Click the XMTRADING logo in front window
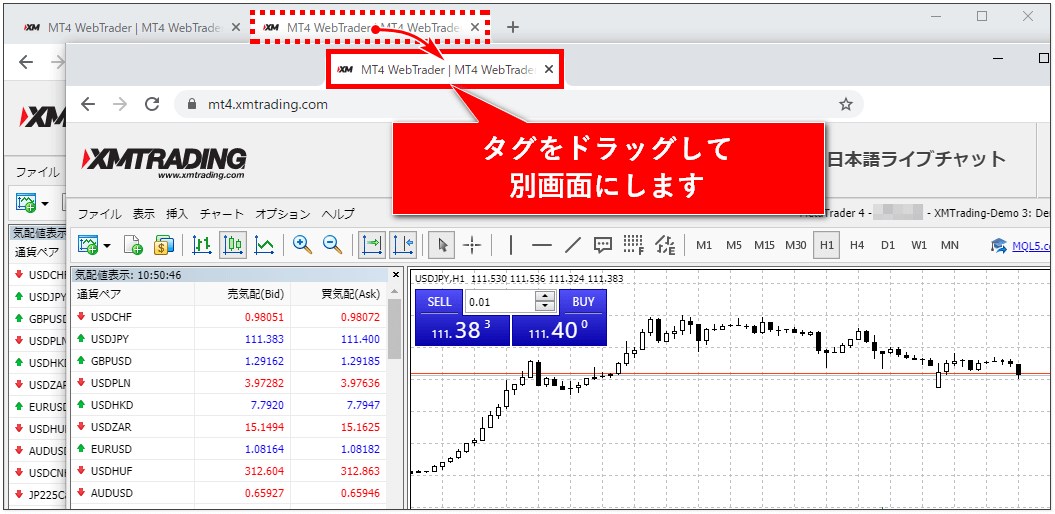The height and width of the screenshot is (514, 1055). [x=163, y=163]
